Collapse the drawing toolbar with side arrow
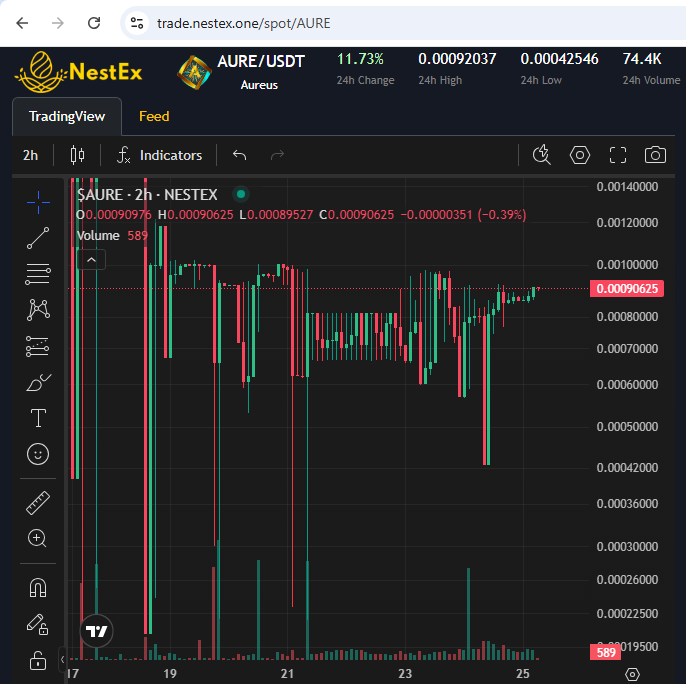686x684 pixels. point(63,659)
